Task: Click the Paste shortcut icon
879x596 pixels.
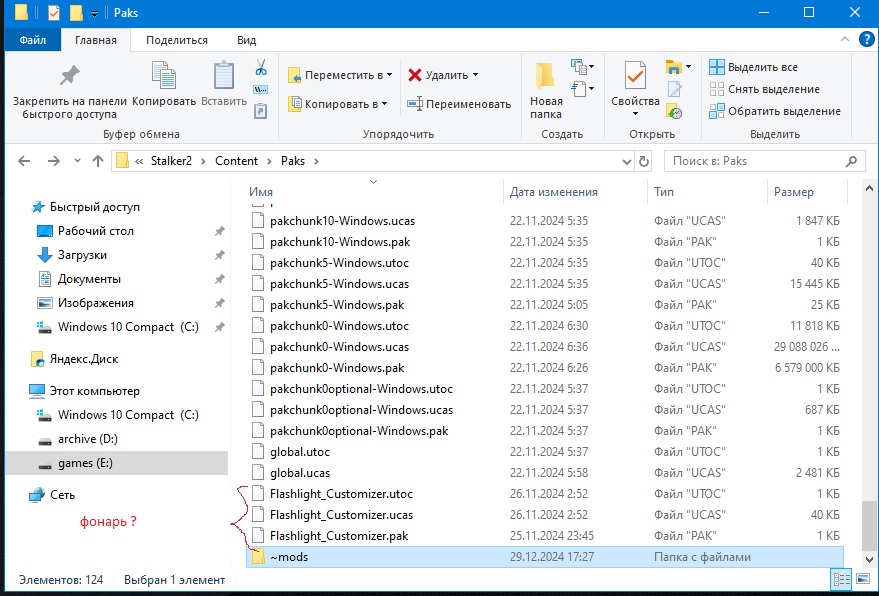Action: (x=261, y=111)
